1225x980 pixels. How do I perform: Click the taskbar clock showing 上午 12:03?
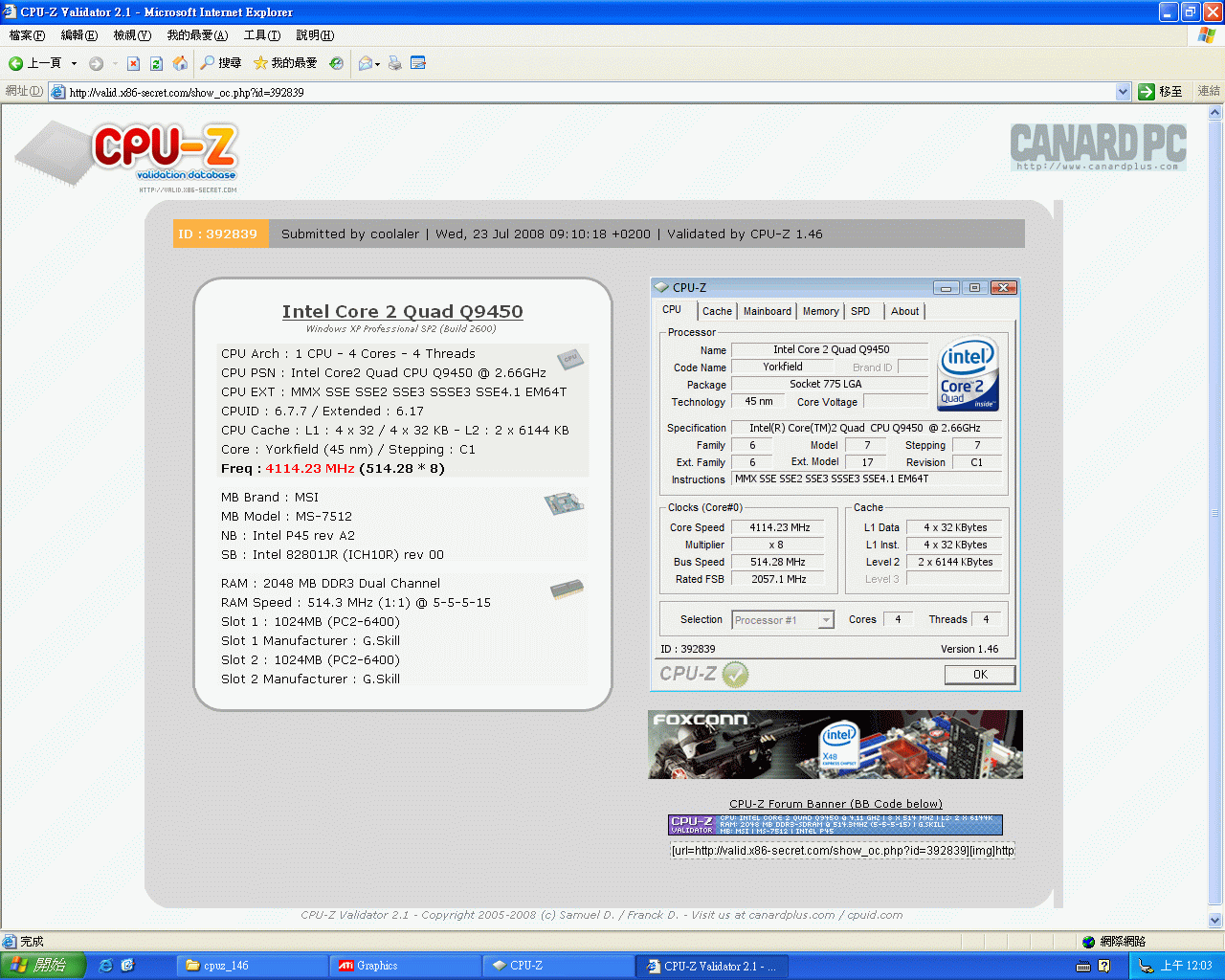click(1187, 966)
